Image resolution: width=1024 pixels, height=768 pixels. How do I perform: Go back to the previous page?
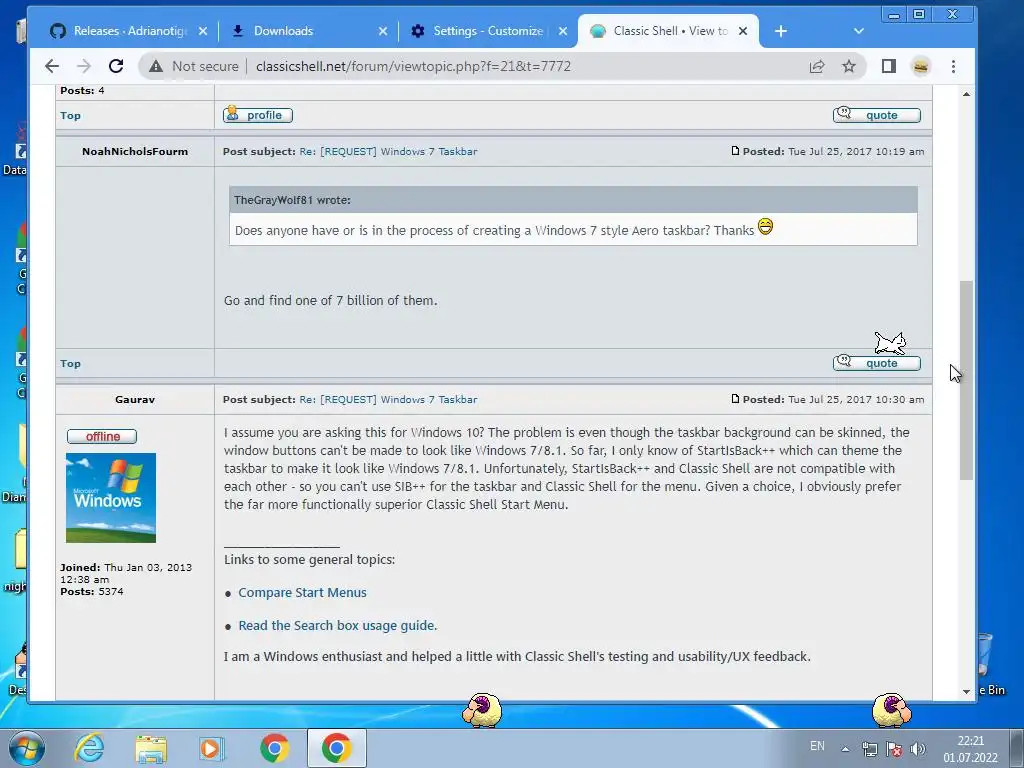coord(52,66)
